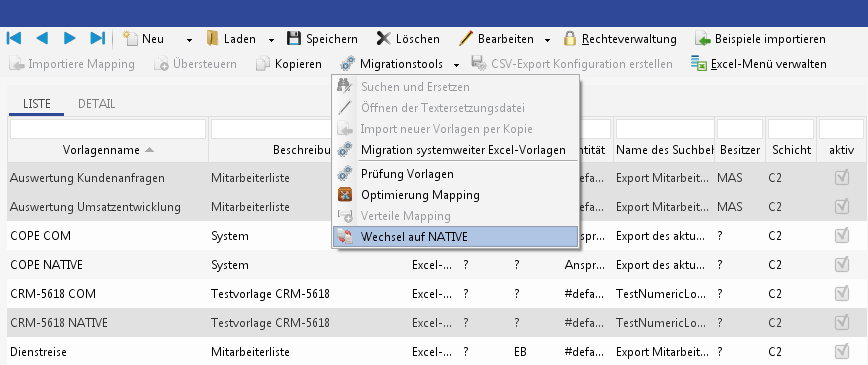Click the Kopieren pages icon

click(x=262, y=64)
